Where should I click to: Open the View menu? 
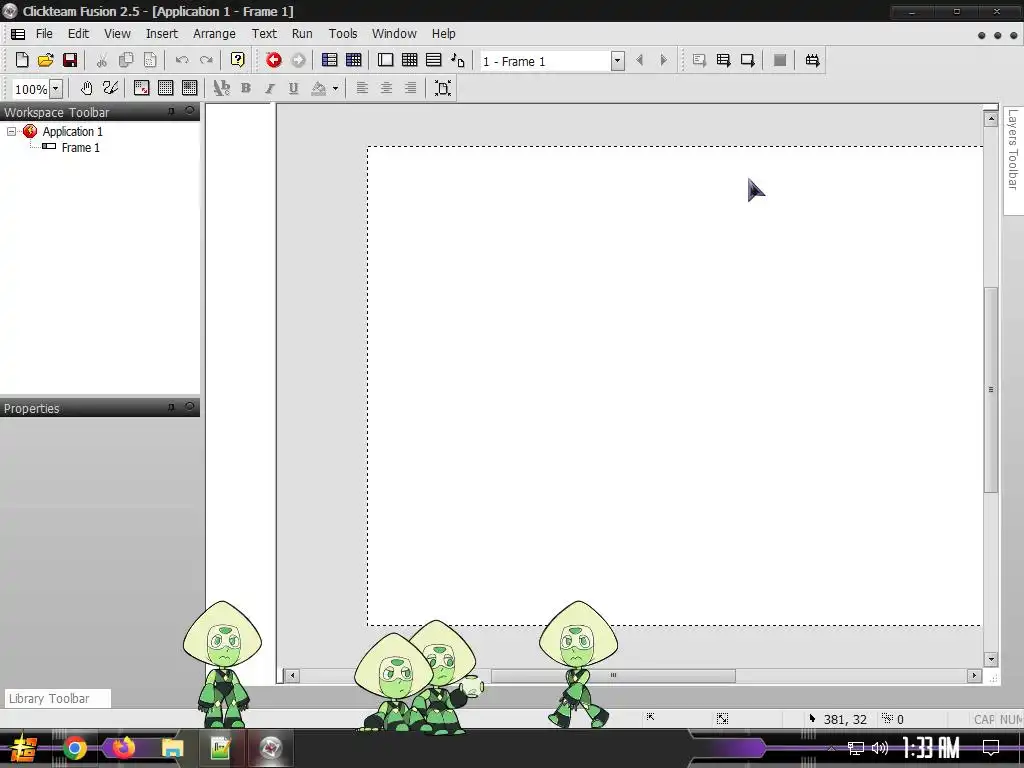pyautogui.click(x=118, y=33)
